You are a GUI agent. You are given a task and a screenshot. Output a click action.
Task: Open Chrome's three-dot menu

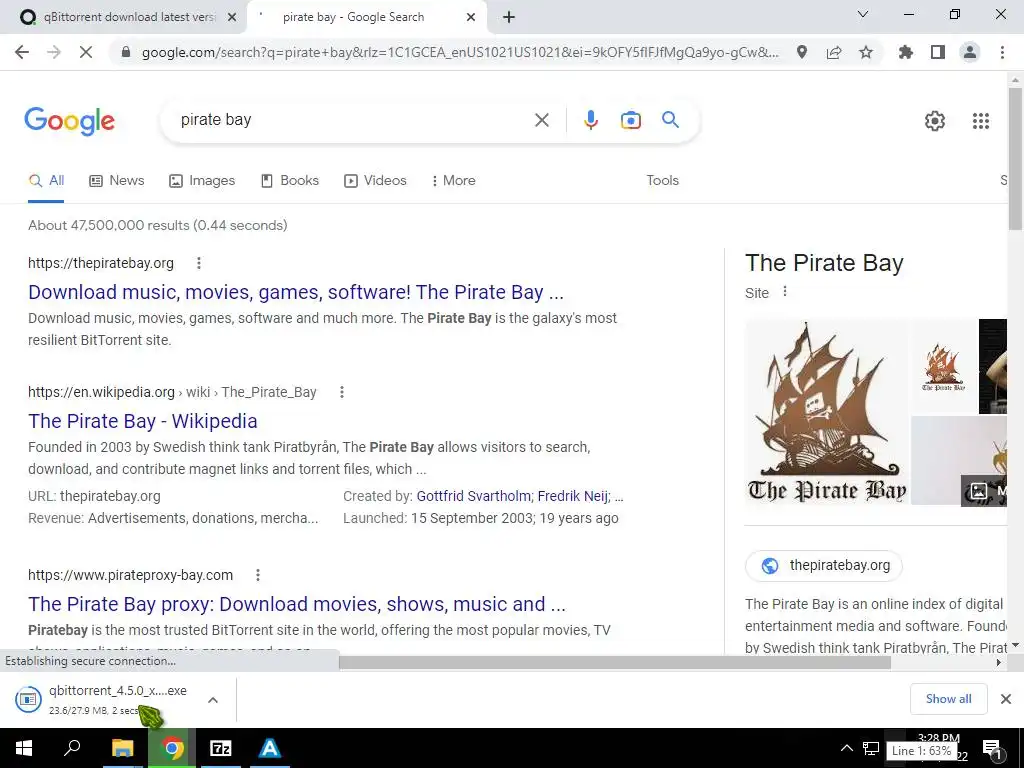(x=1002, y=52)
